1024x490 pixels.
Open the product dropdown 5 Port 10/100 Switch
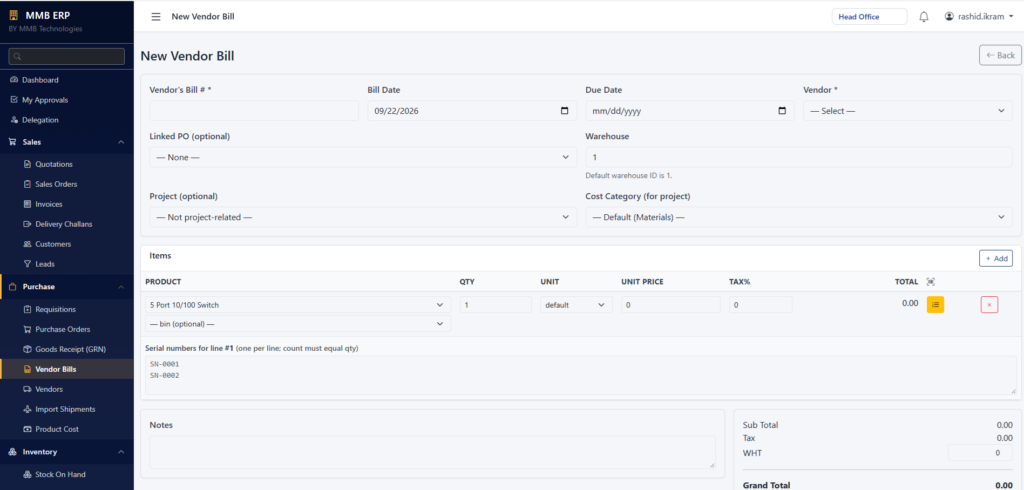[298, 304]
